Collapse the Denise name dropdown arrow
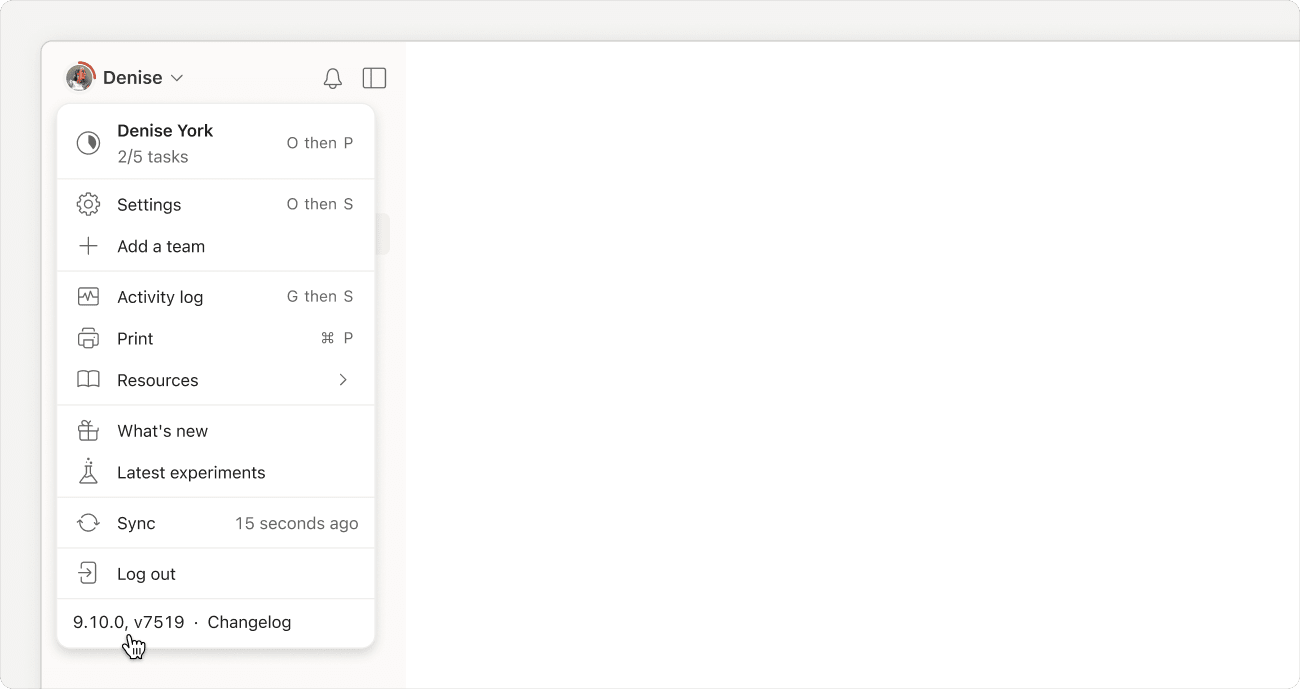This screenshot has height=689, width=1300. tap(177, 77)
